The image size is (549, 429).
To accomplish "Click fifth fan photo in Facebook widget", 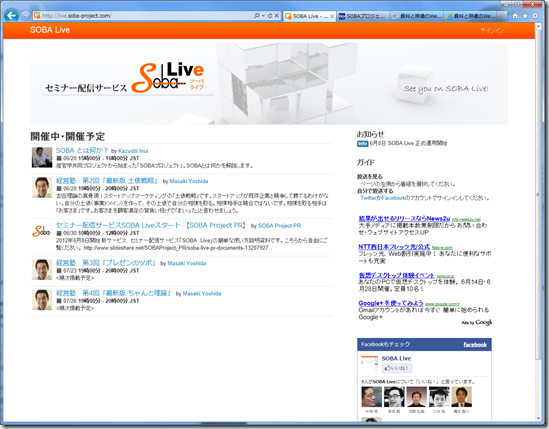I will pyautogui.click(x=461, y=397).
